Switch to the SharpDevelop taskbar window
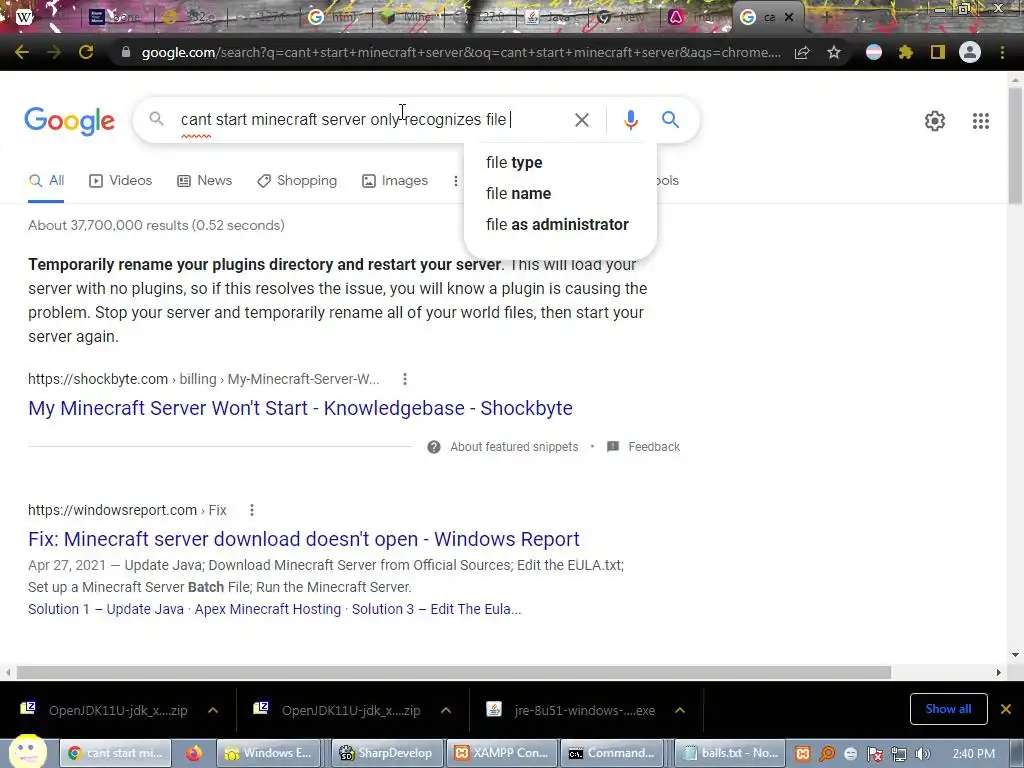This screenshot has height=768, width=1024. coord(388,753)
